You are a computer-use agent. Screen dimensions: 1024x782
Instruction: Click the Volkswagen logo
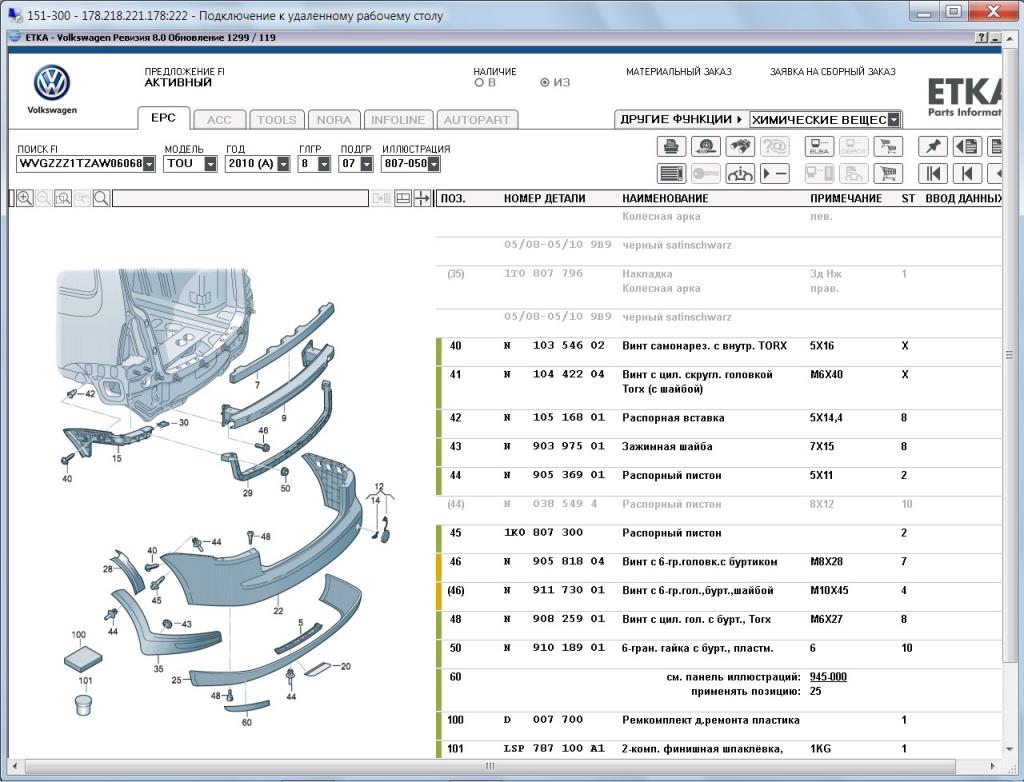[x=52, y=83]
